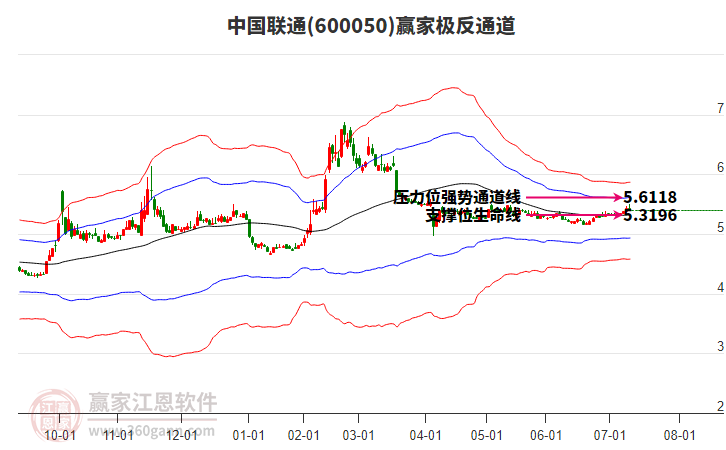Select the 支撑位生命线 label
726x450 pixels.
click(x=473, y=215)
